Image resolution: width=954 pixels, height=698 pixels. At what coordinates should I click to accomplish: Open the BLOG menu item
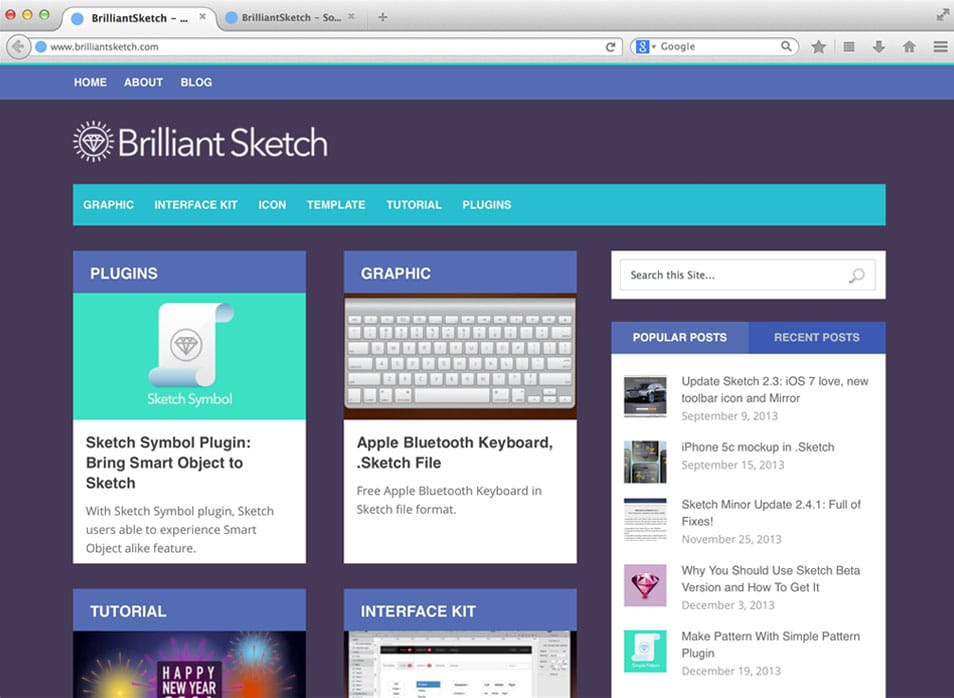[196, 82]
